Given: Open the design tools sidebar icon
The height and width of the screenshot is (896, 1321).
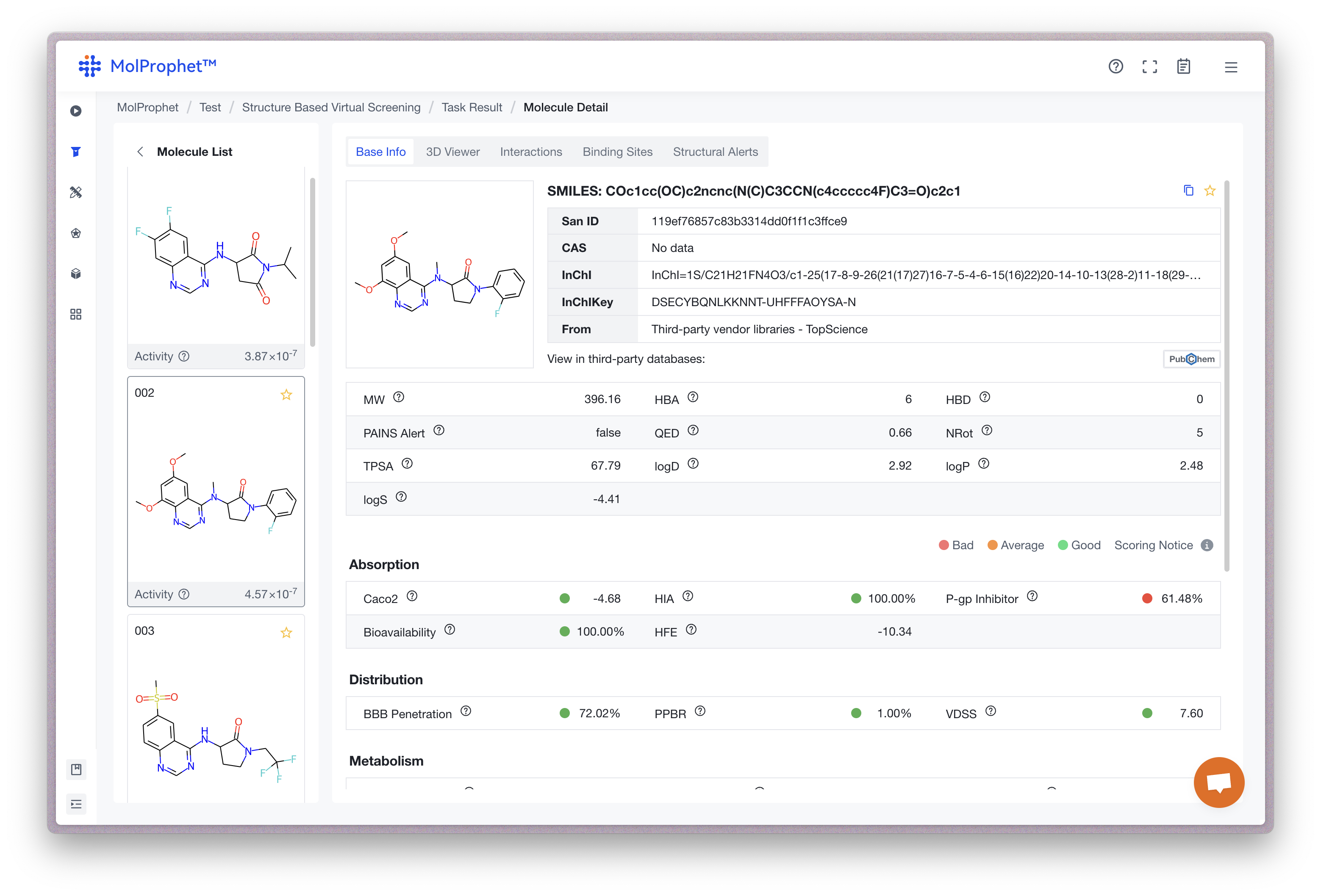Looking at the screenshot, I should click(x=75, y=192).
